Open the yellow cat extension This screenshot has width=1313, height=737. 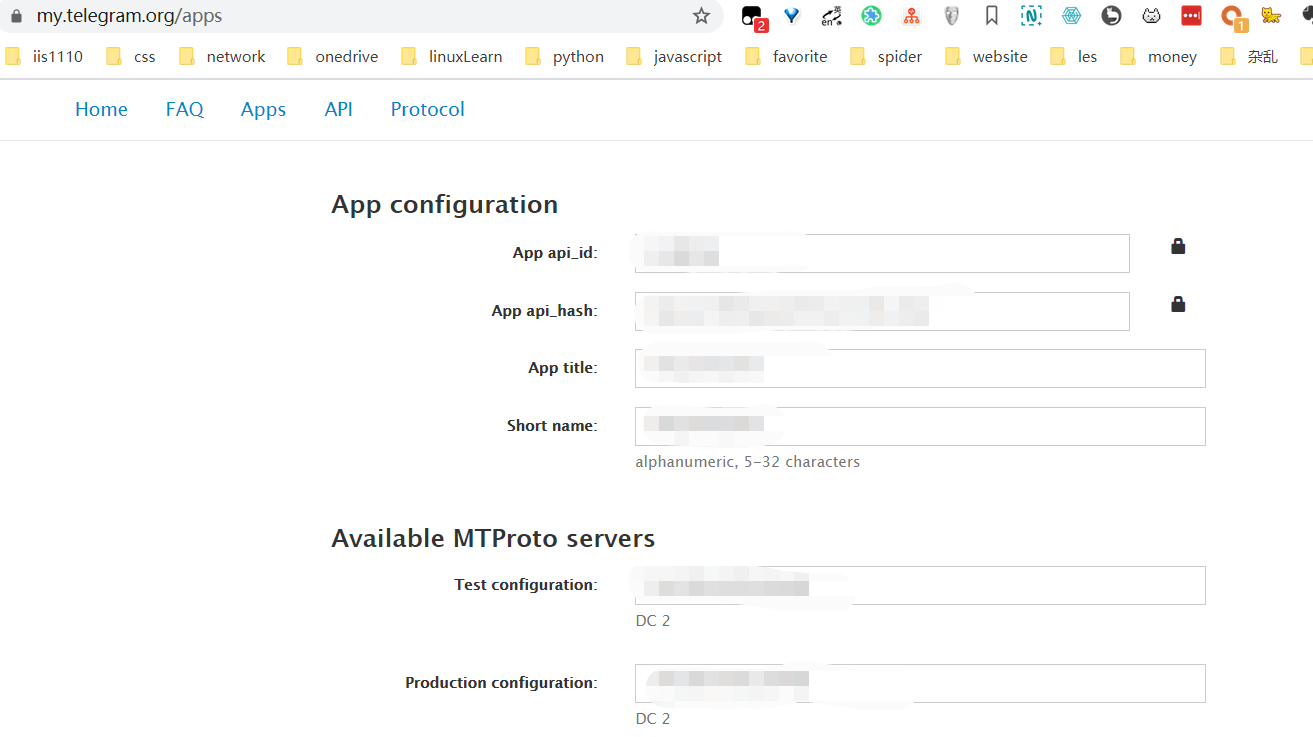(x=1271, y=15)
